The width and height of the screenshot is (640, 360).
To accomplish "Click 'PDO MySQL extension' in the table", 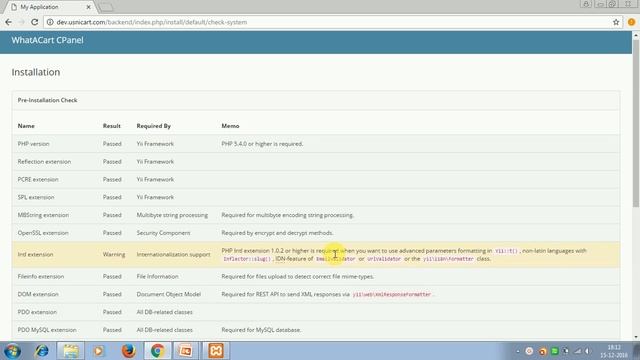I will (47, 330).
